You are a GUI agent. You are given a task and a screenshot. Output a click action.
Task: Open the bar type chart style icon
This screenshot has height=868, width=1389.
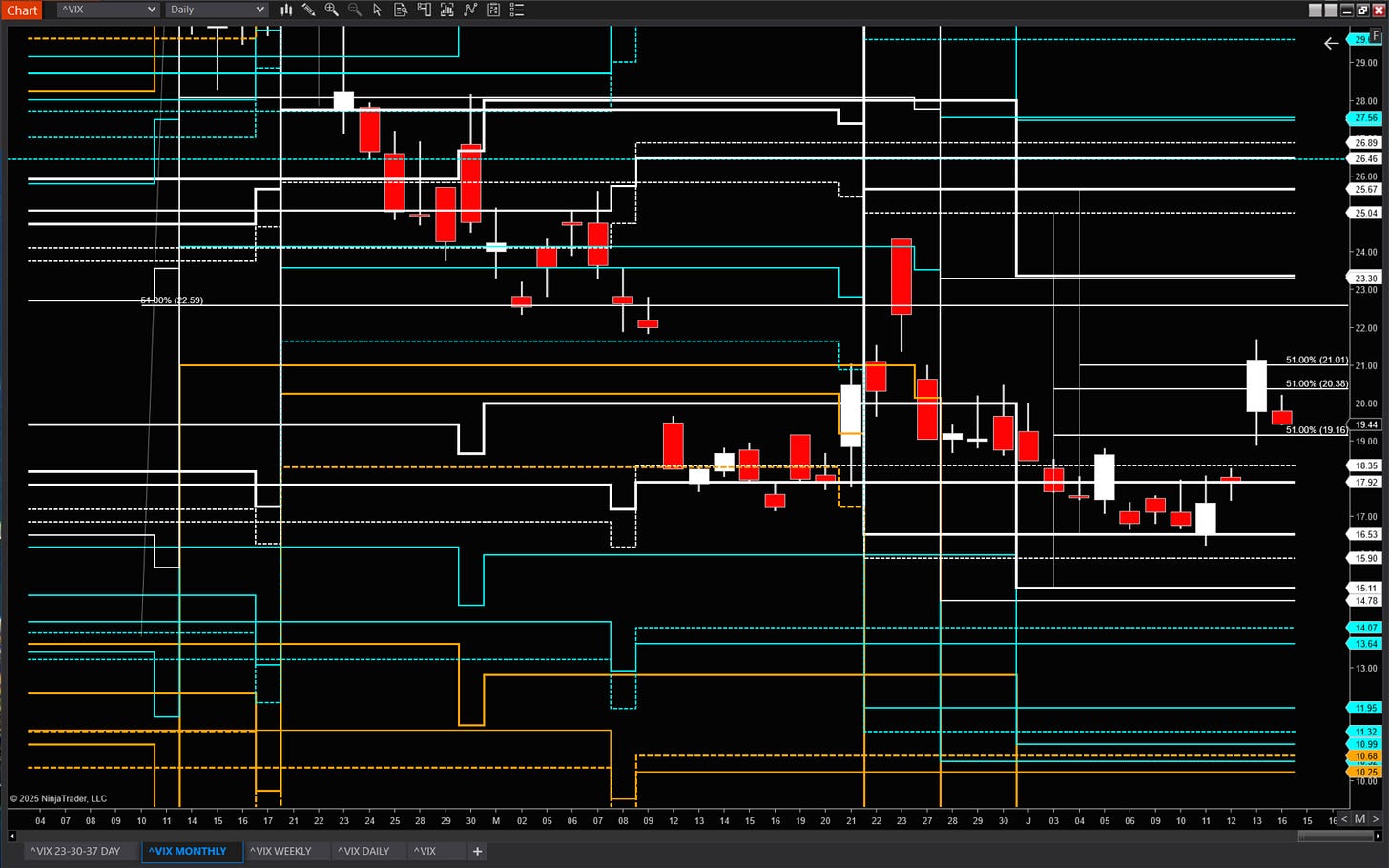(x=286, y=10)
